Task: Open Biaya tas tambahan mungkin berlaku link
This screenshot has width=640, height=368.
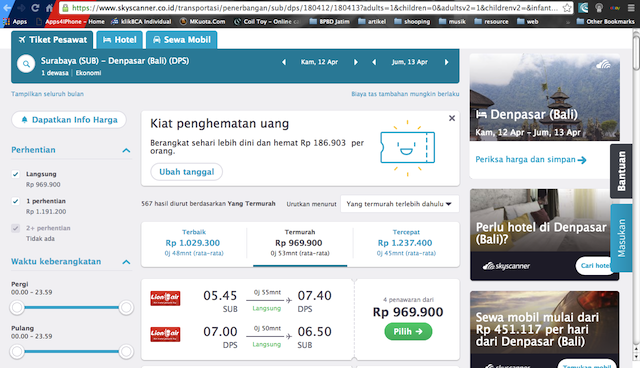Action: point(405,94)
